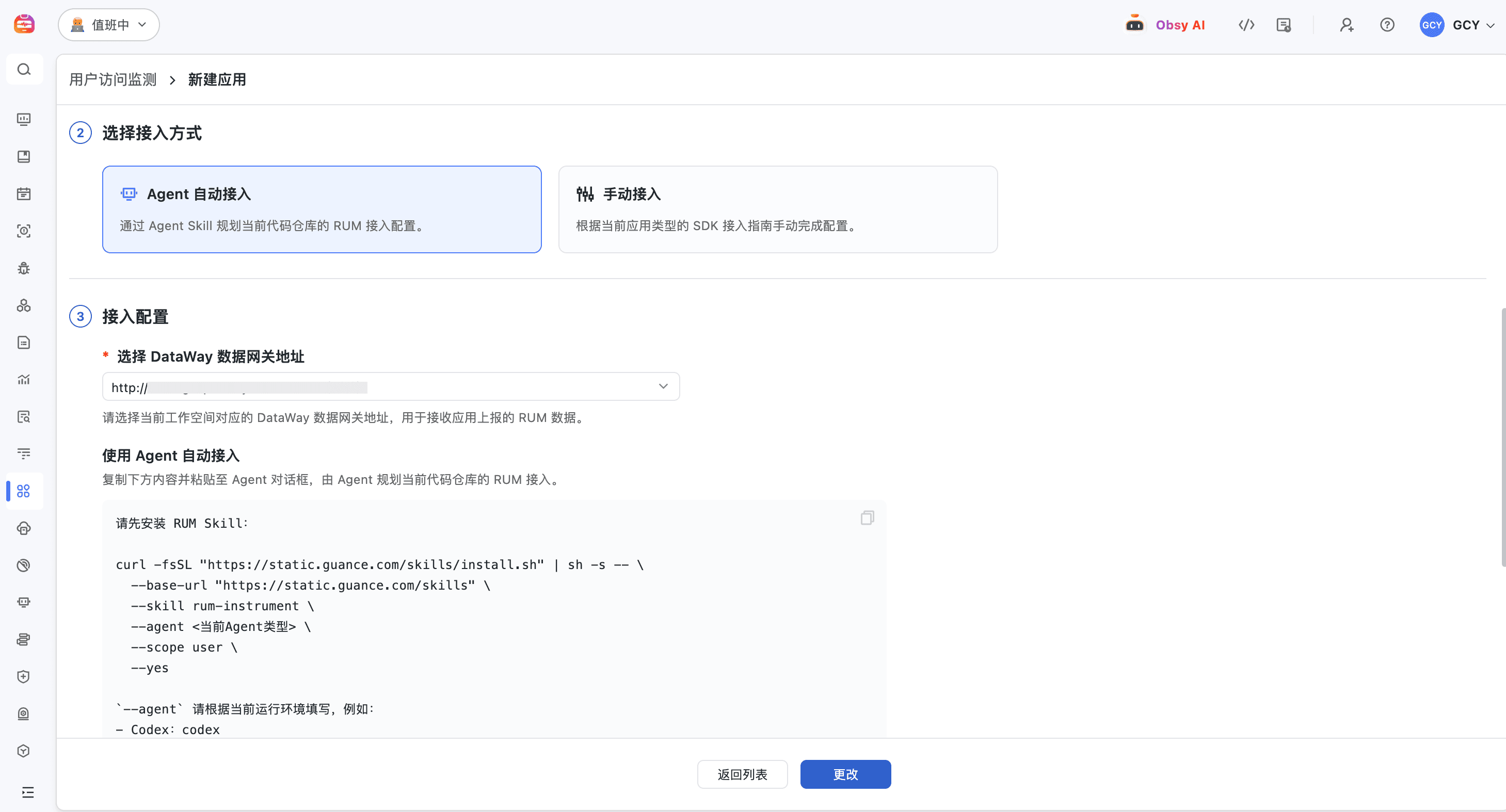Open the help question mark icon
Viewport: 1506px width, 812px height.
coord(1387,25)
